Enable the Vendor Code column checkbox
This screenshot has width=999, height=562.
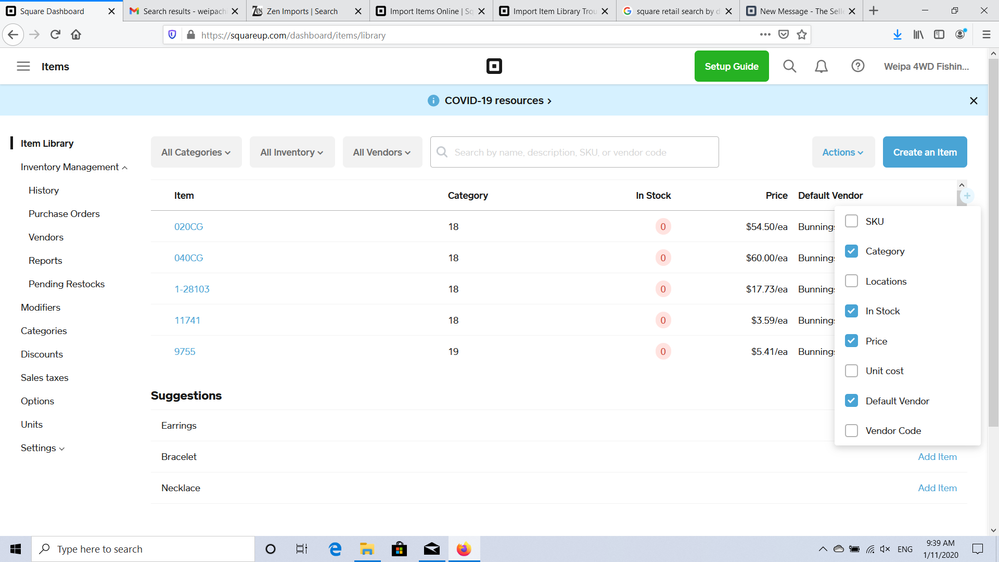coord(852,431)
